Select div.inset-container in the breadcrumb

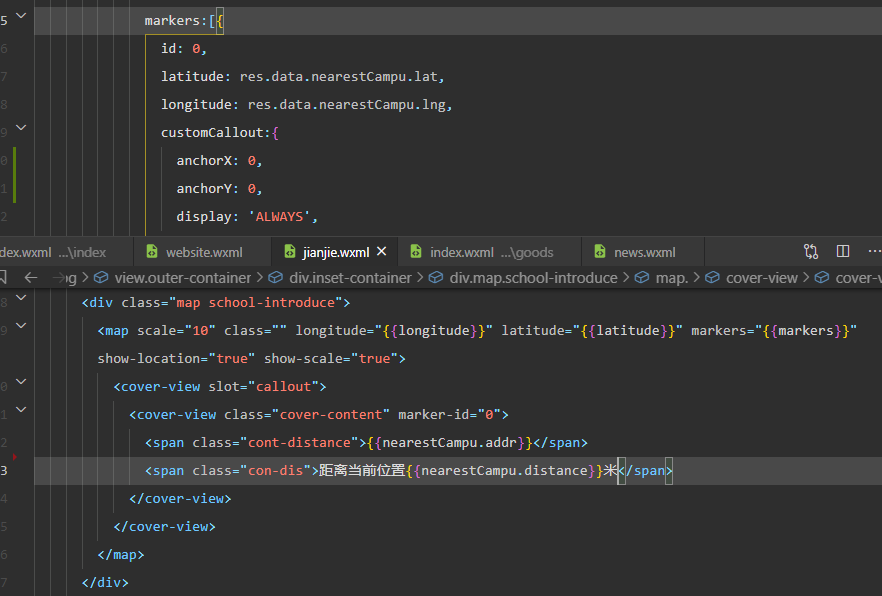pyautogui.click(x=350, y=278)
